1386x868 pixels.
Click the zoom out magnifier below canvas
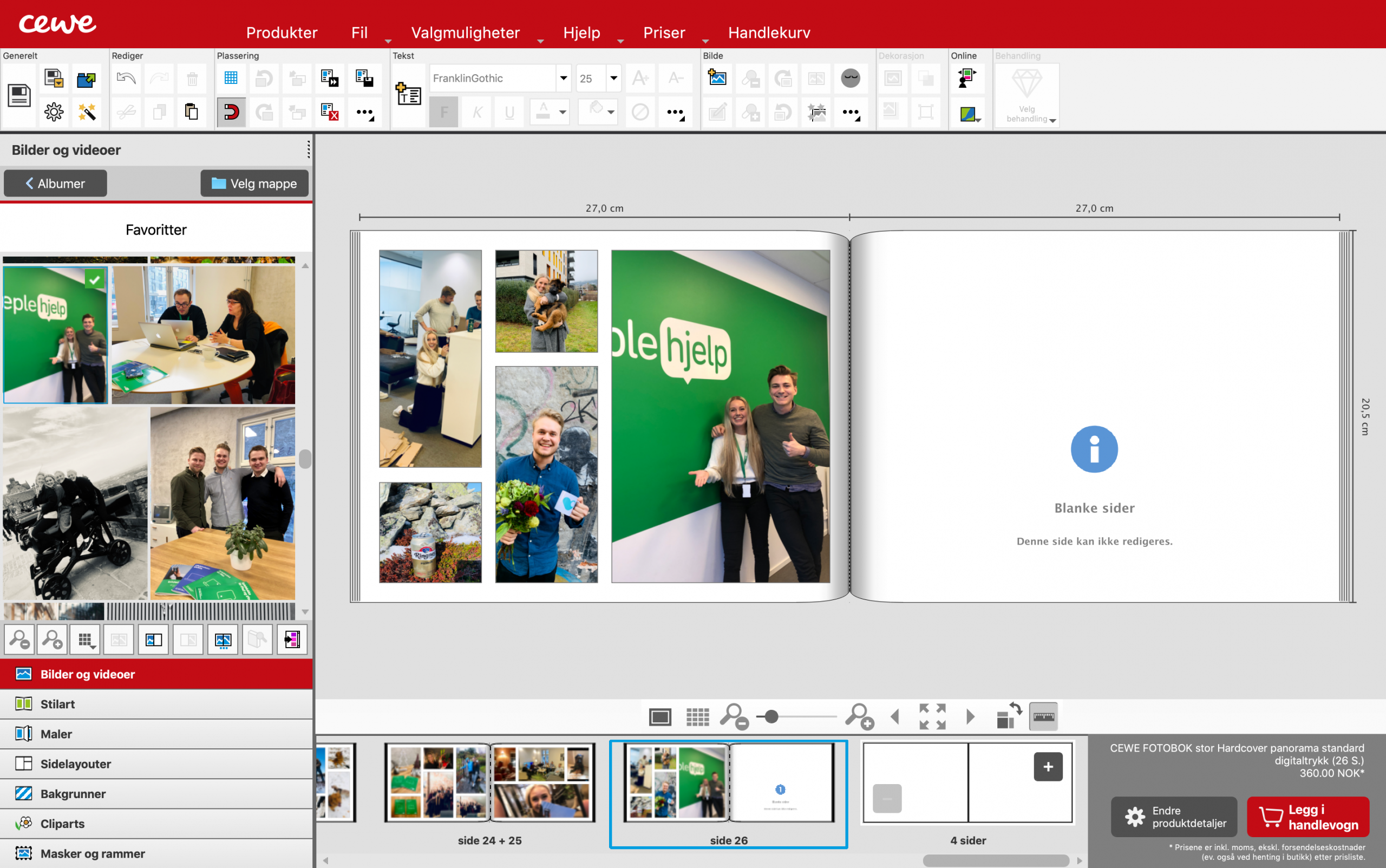coord(734,716)
